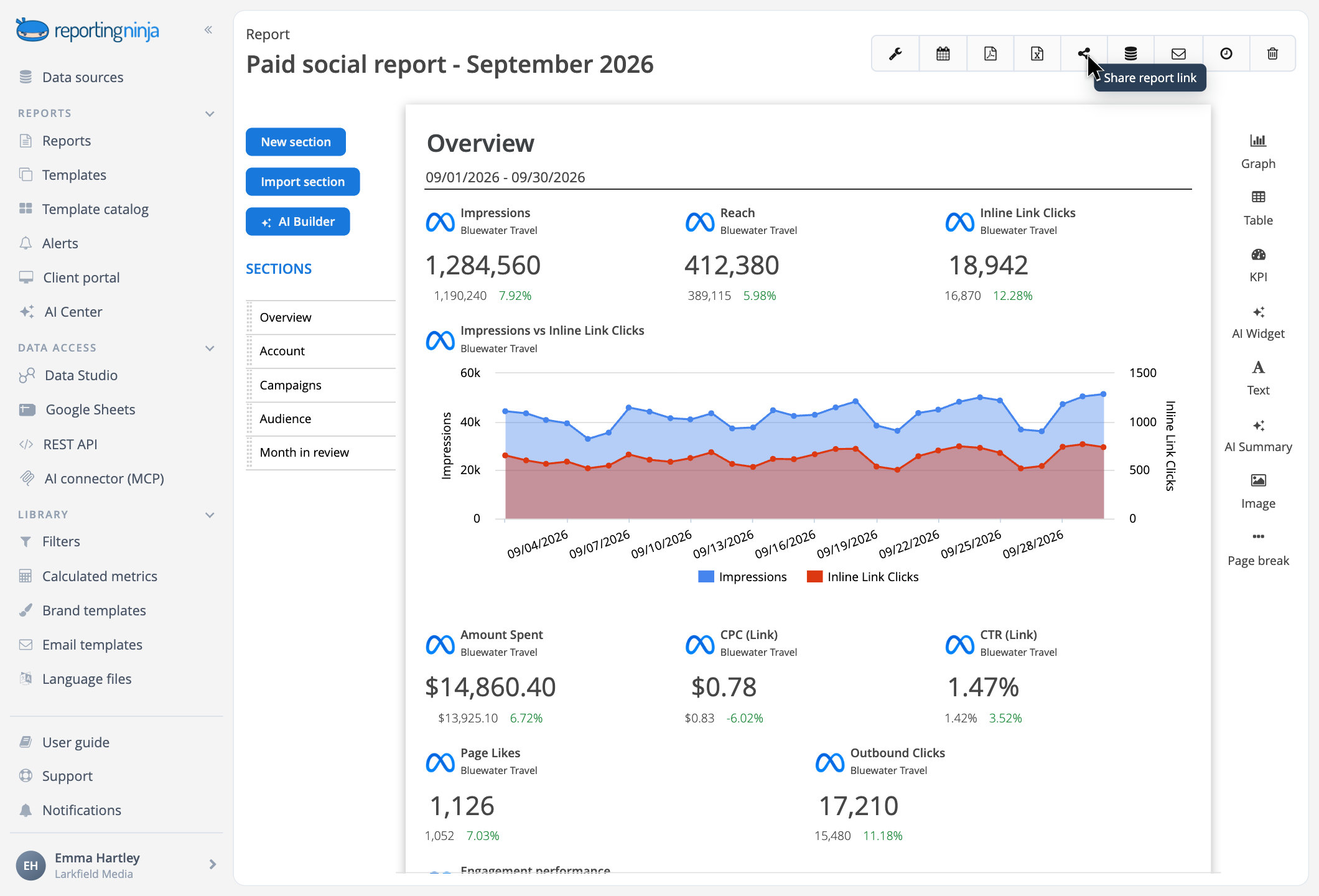Delete report with trash icon
The height and width of the screenshot is (896, 1319).
tap(1272, 54)
